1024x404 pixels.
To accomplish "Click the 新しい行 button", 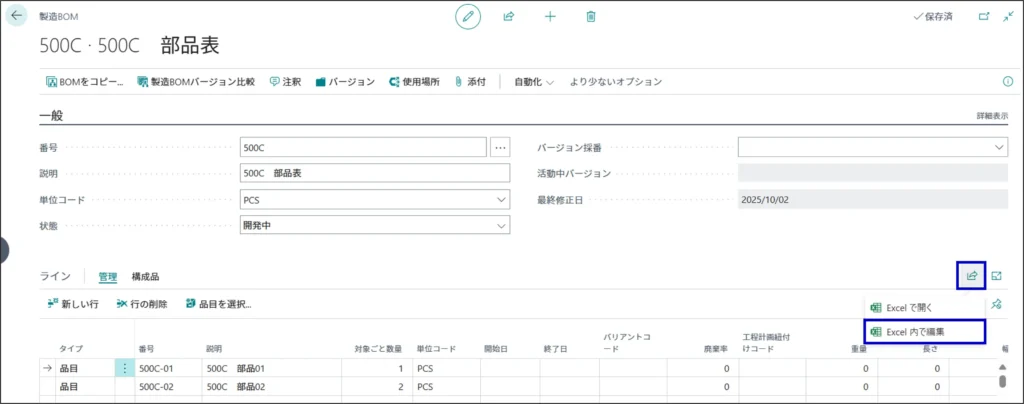I will (x=73, y=304).
